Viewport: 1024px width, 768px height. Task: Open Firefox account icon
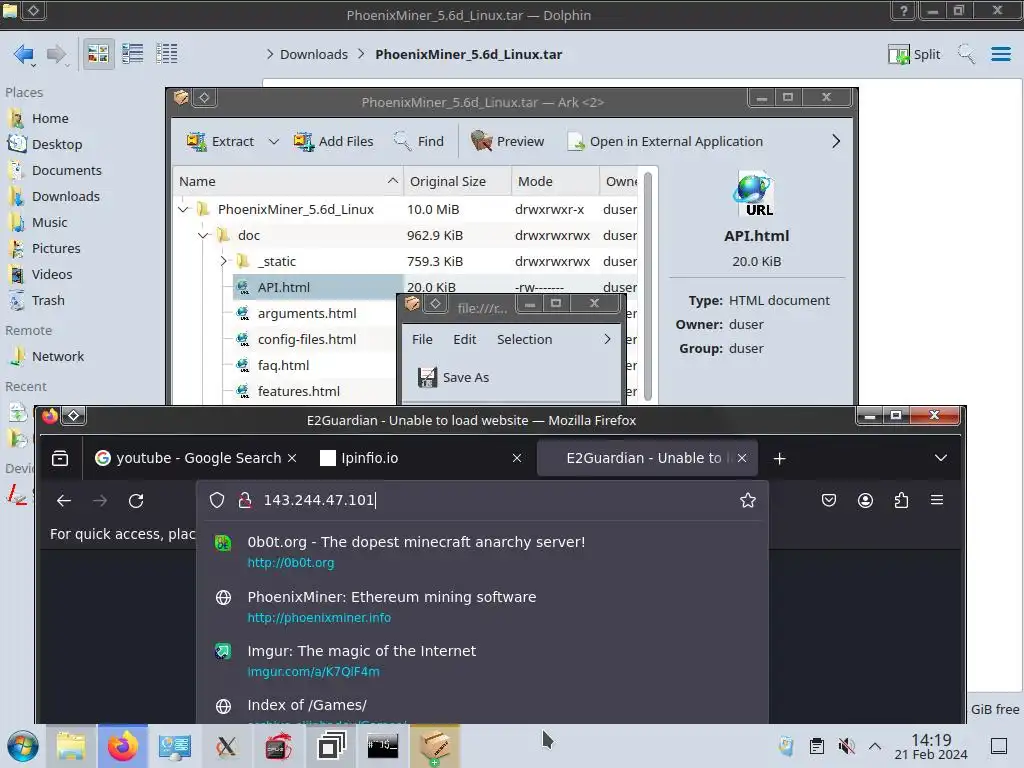point(865,501)
